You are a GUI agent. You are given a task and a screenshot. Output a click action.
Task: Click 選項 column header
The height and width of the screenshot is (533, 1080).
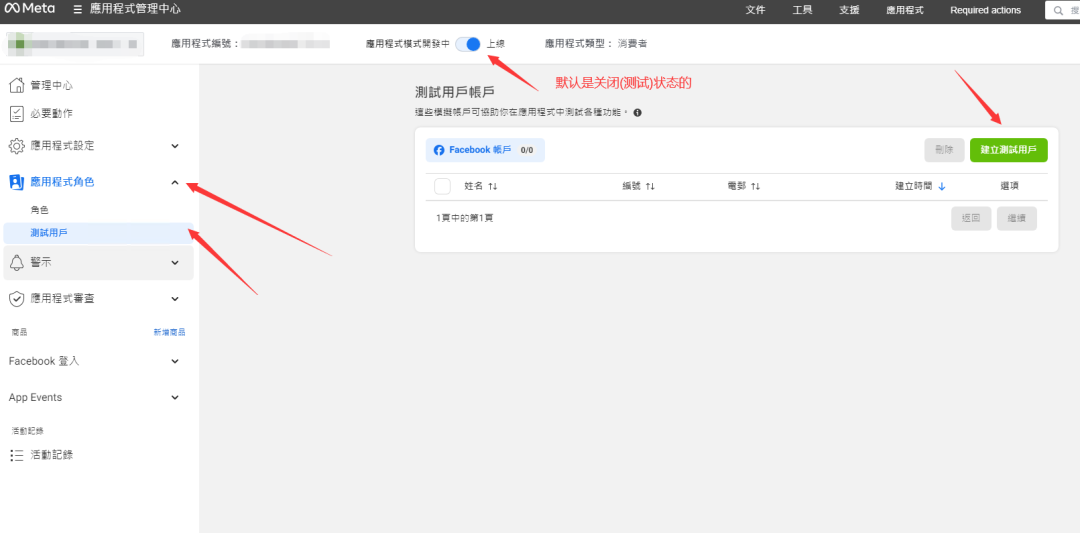pos(1010,186)
